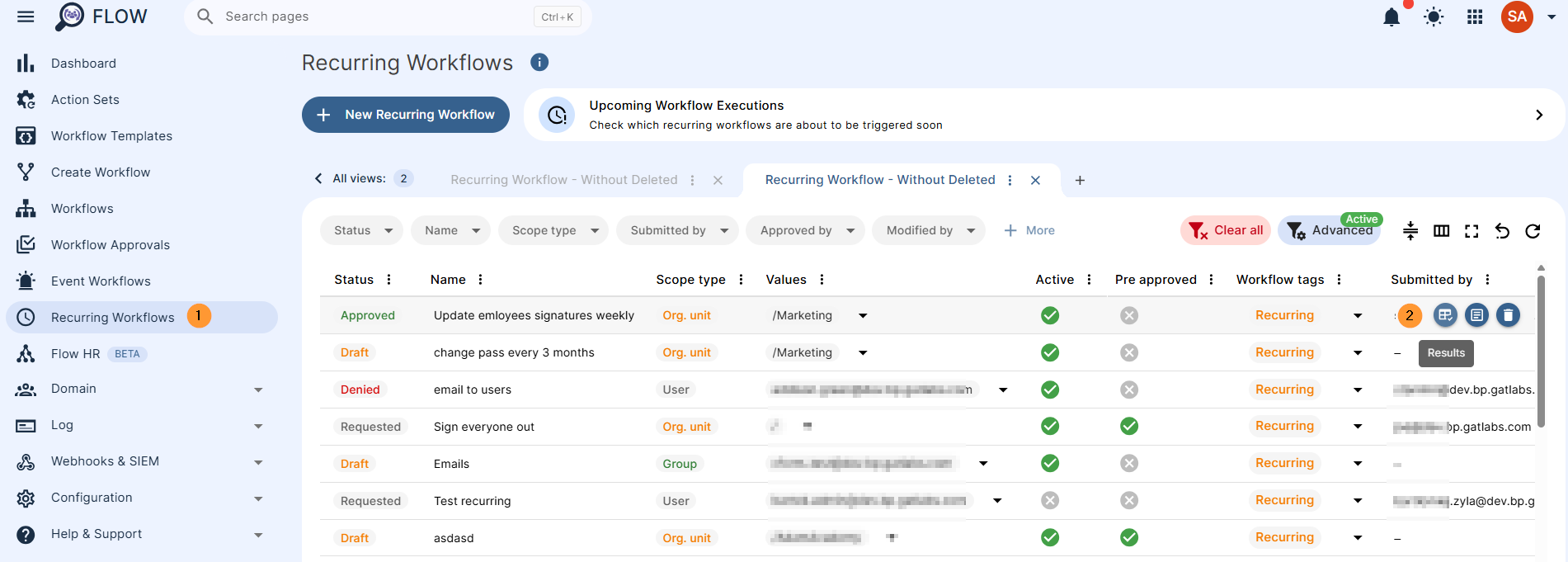Toggle Active status for Test recurring row

coord(1050,500)
